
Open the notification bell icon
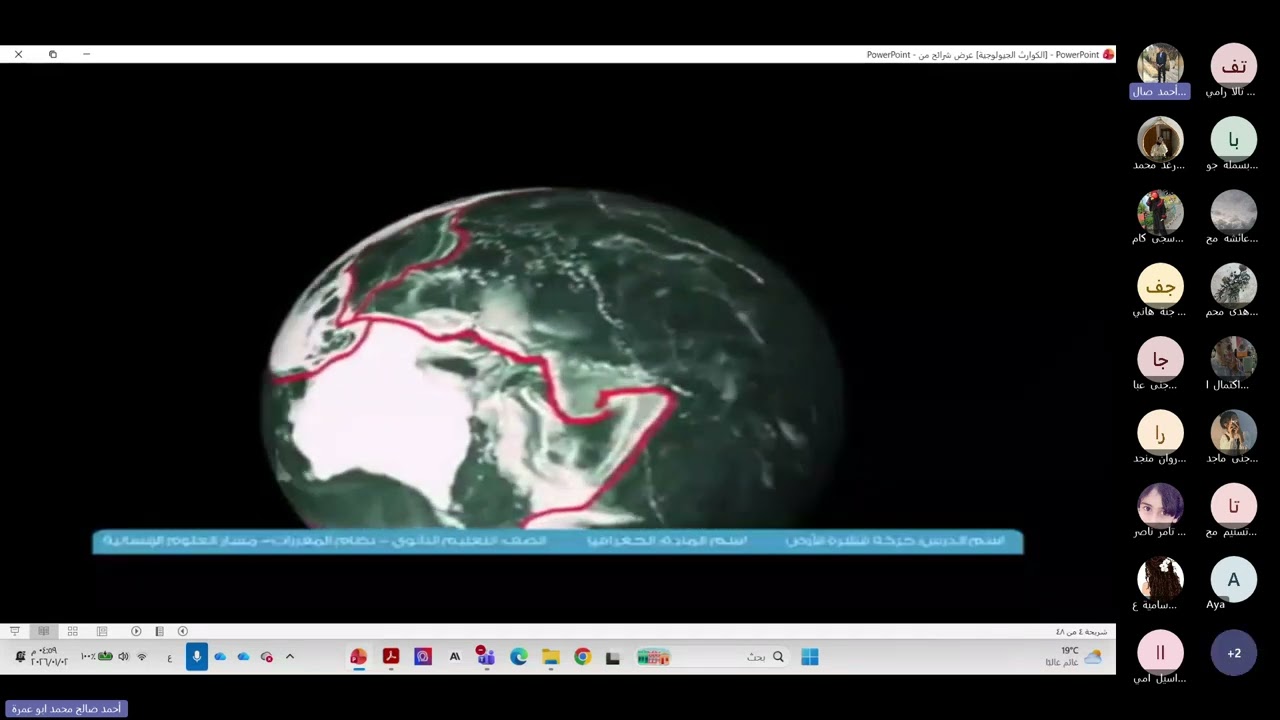(20, 657)
